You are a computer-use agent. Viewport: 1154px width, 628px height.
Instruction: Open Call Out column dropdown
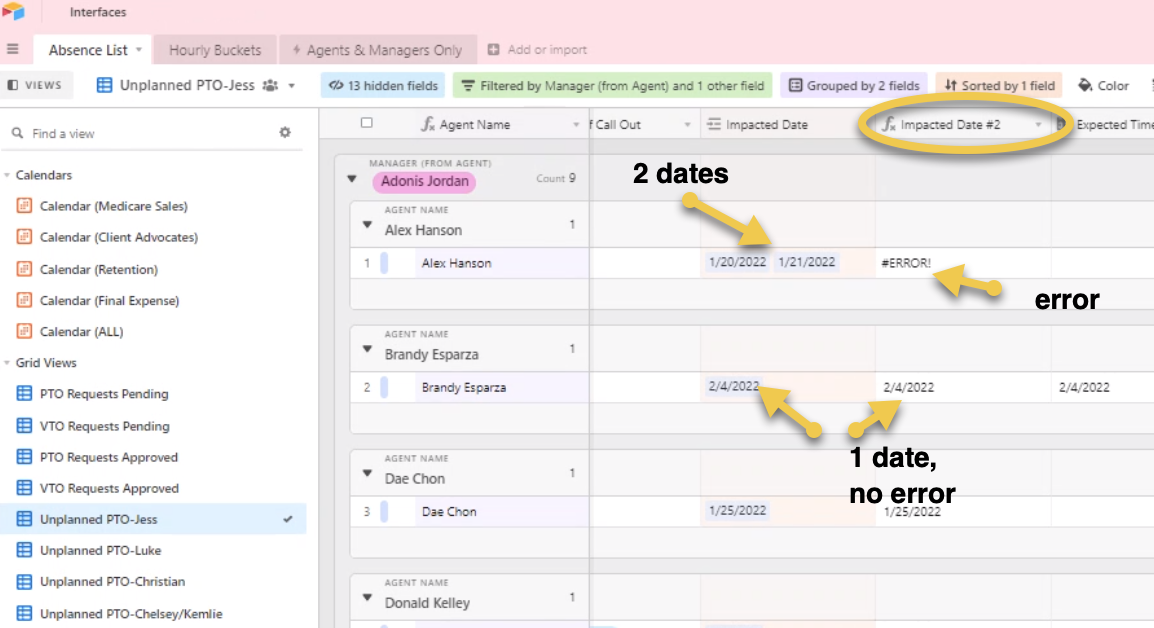687,125
